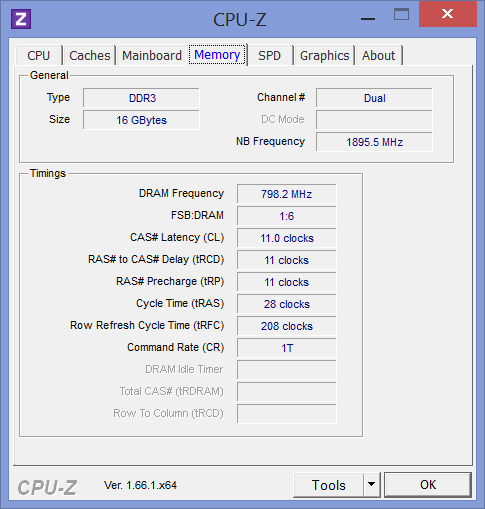Click the Row Refresh Cycle Time (tRFC) label
The width and height of the screenshot is (485, 509).
pyautogui.click(x=147, y=325)
